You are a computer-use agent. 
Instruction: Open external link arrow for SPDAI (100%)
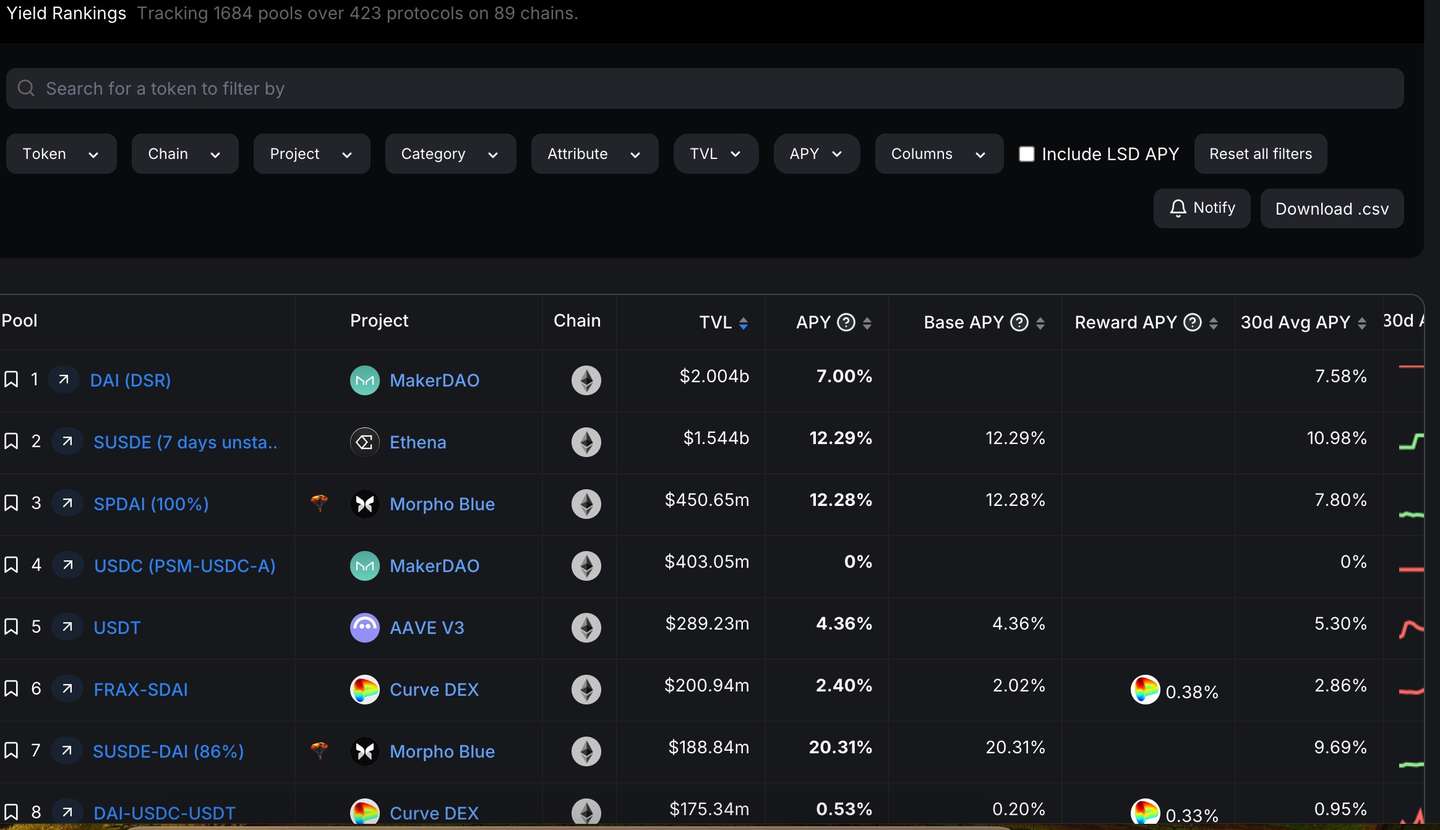[x=67, y=504]
